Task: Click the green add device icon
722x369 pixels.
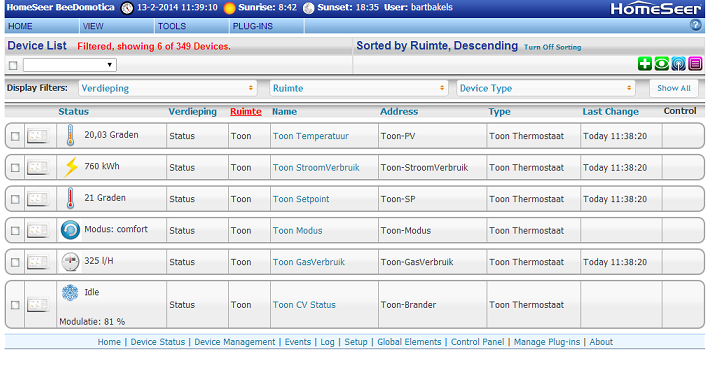Action: click(645, 64)
